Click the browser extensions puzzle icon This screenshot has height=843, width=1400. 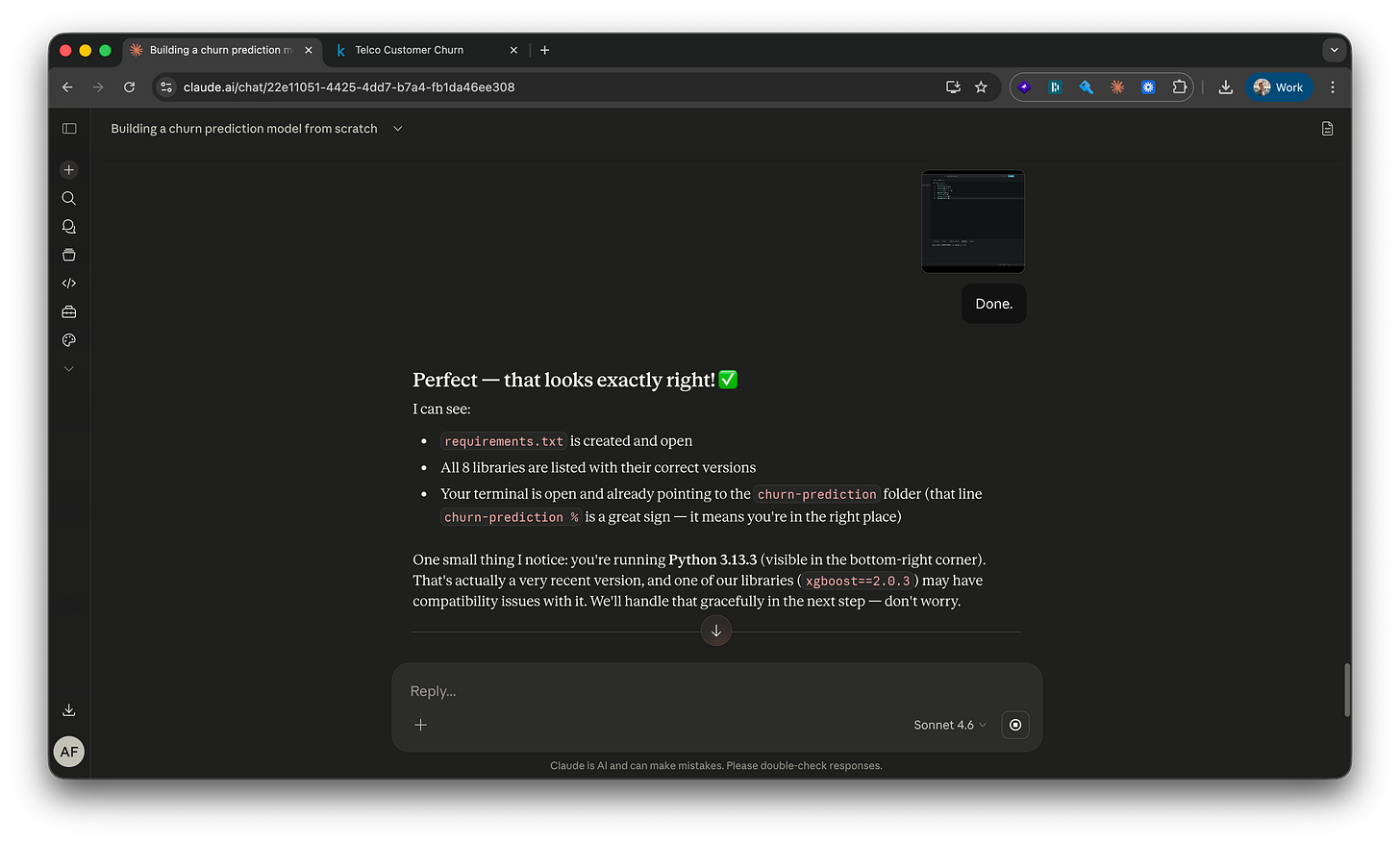(x=1179, y=87)
